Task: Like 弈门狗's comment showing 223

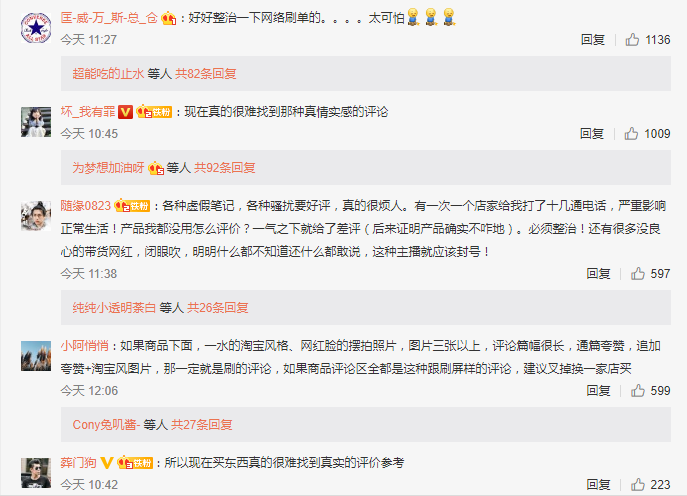Action: pos(637,485)
